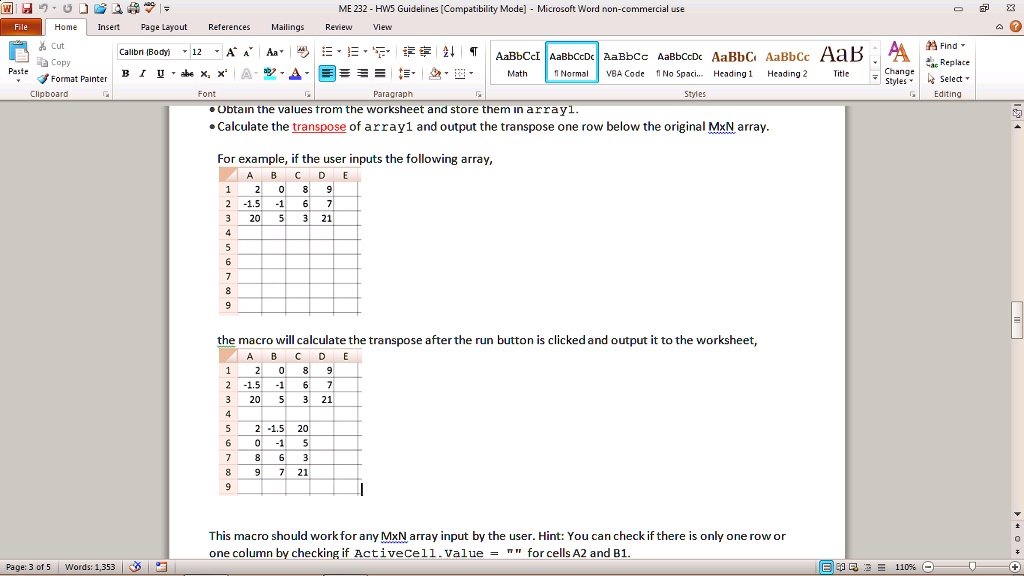
Task: Decrease paragraph indent
Action: point(409,52)
